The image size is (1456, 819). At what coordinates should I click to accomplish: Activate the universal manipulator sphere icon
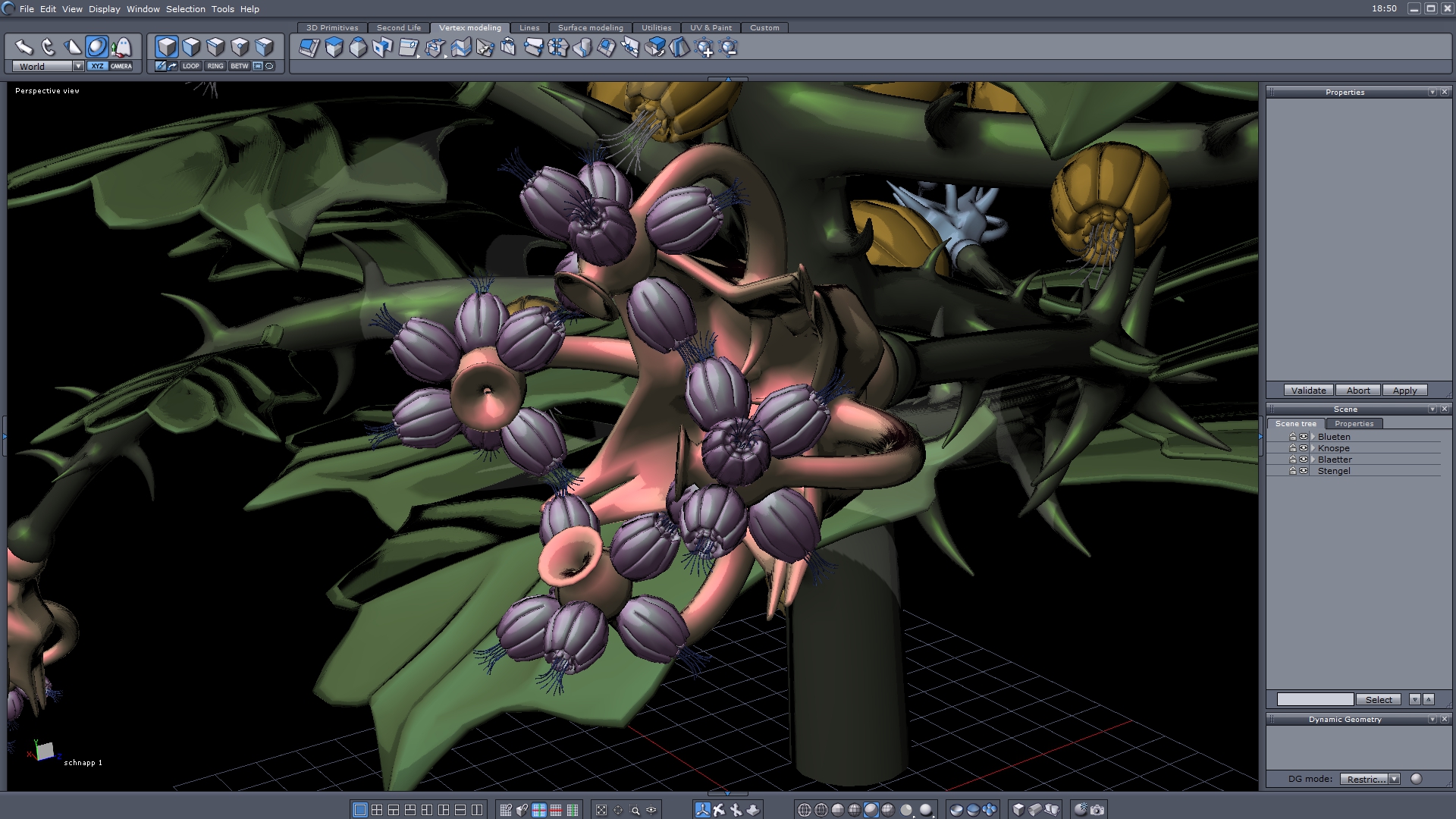pyautogui.click(x=96, y=48)
